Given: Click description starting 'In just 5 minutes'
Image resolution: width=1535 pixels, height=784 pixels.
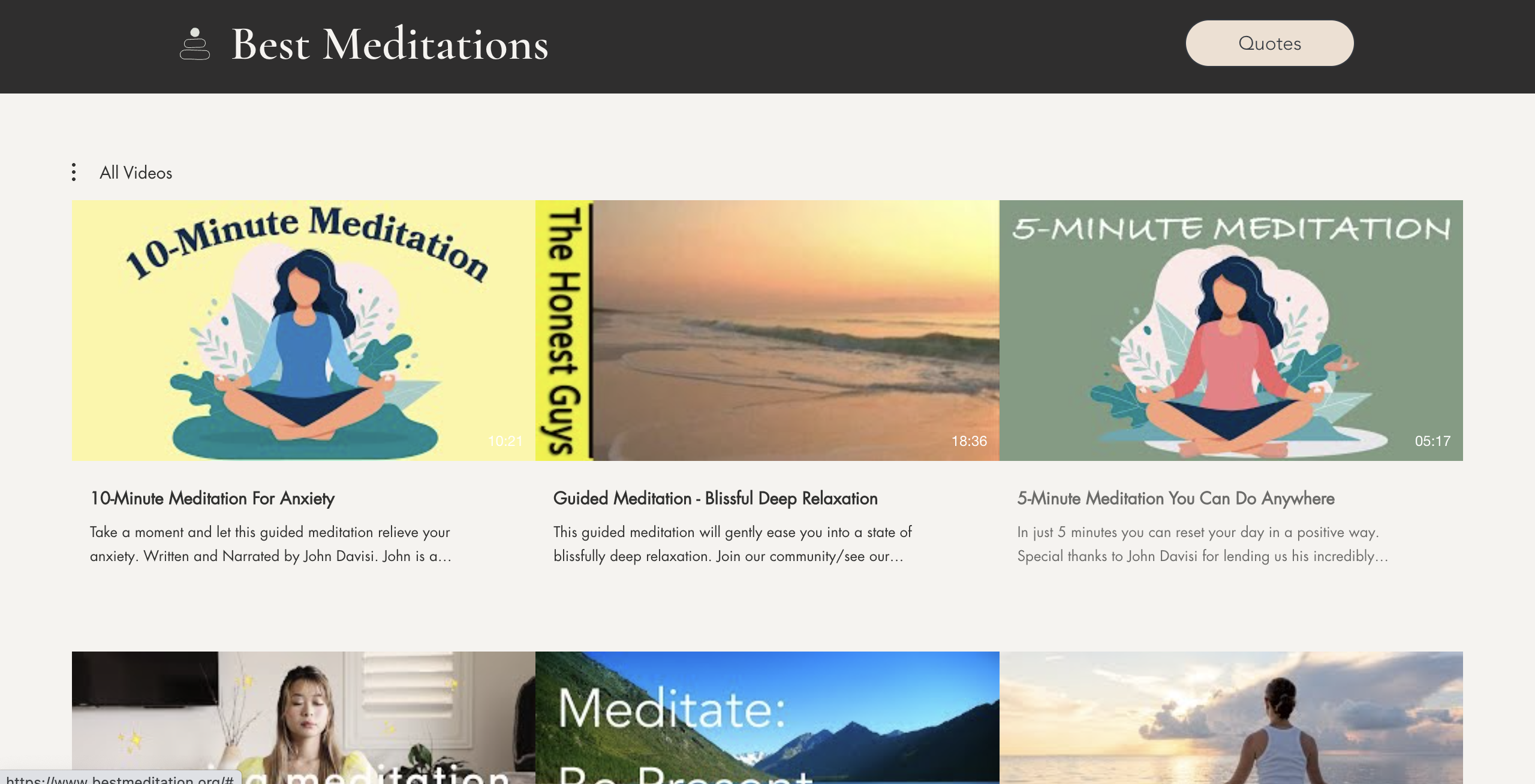Looking at the screenshot, I should tap(1203, 544).
